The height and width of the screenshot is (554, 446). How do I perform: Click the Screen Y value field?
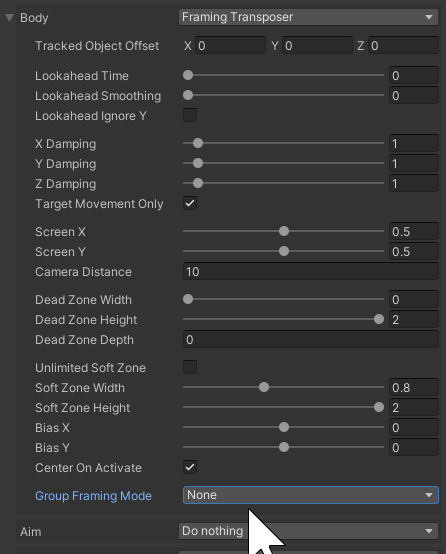[414, 252]
